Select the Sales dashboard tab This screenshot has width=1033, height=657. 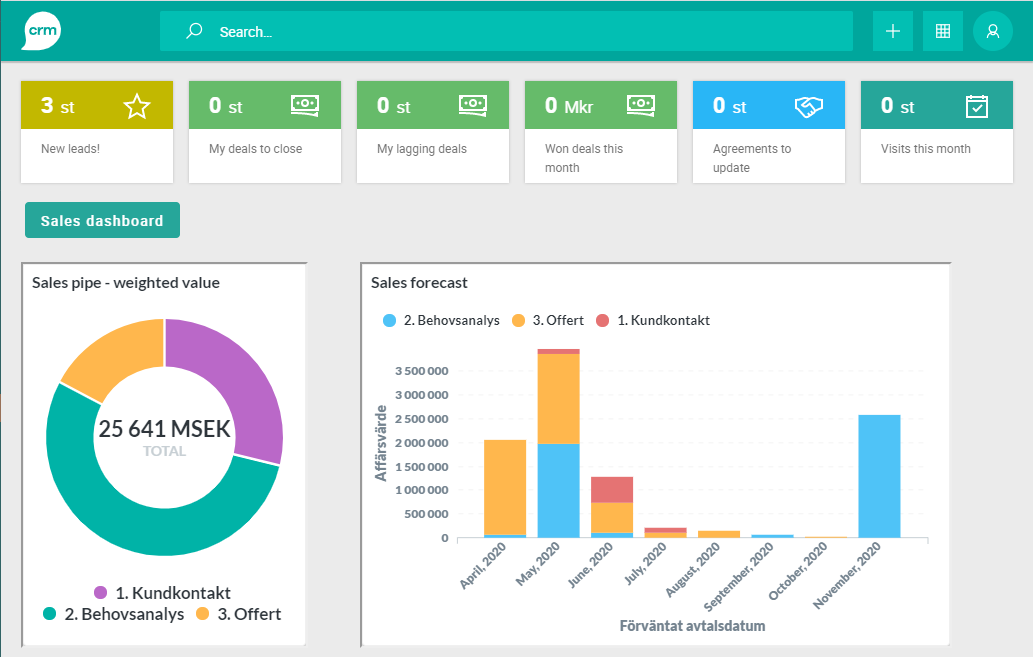click(102, 220)
